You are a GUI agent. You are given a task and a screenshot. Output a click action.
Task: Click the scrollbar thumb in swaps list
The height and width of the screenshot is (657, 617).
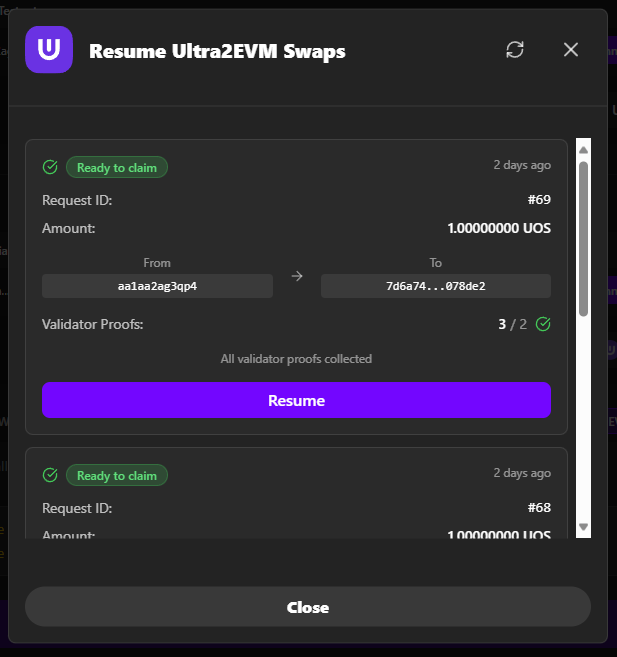point(583,235)
